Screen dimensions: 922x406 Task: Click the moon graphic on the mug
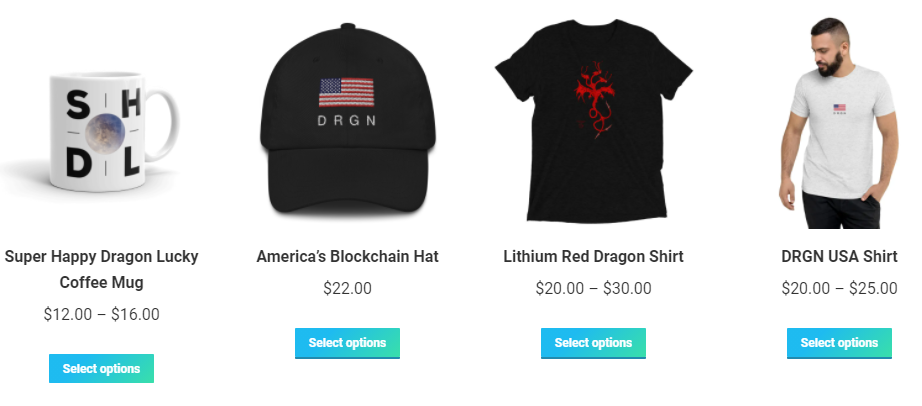coord(105,133)
